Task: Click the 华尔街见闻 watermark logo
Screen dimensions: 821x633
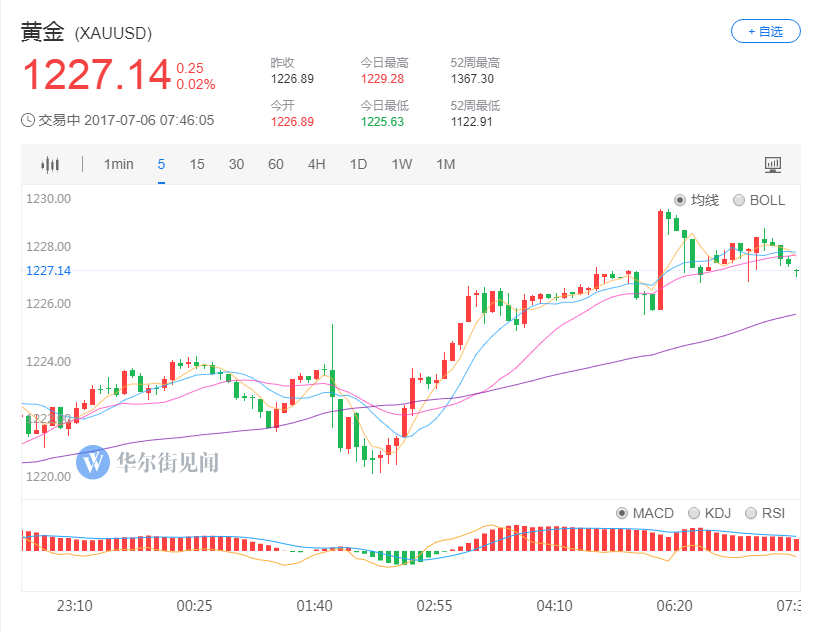Action: pos(95,463)
